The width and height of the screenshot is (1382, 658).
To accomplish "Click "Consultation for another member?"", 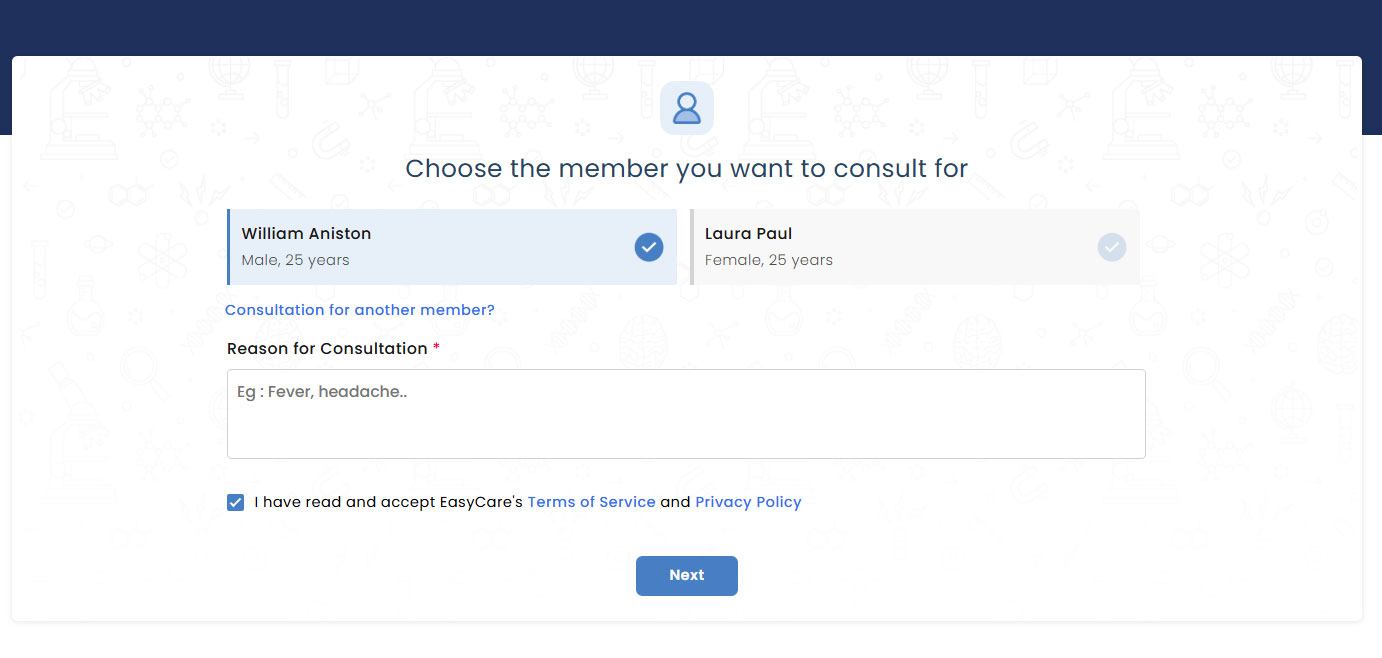I will 360,310.
